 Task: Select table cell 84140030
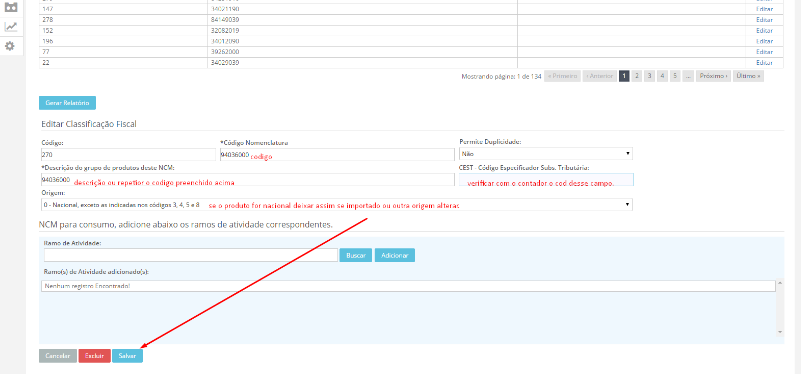point(362,19)
